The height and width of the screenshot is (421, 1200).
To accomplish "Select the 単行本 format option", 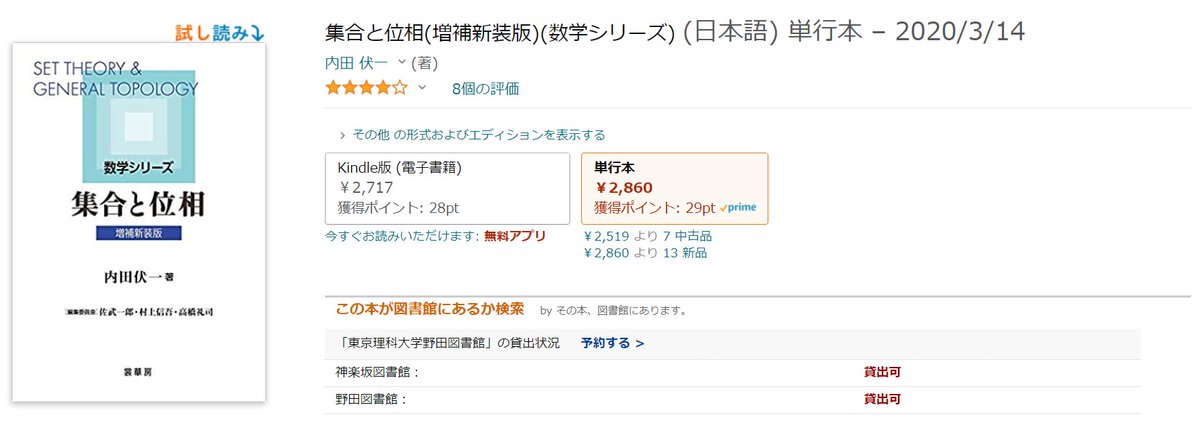I will pyautogui.click(x=674, y=188).
